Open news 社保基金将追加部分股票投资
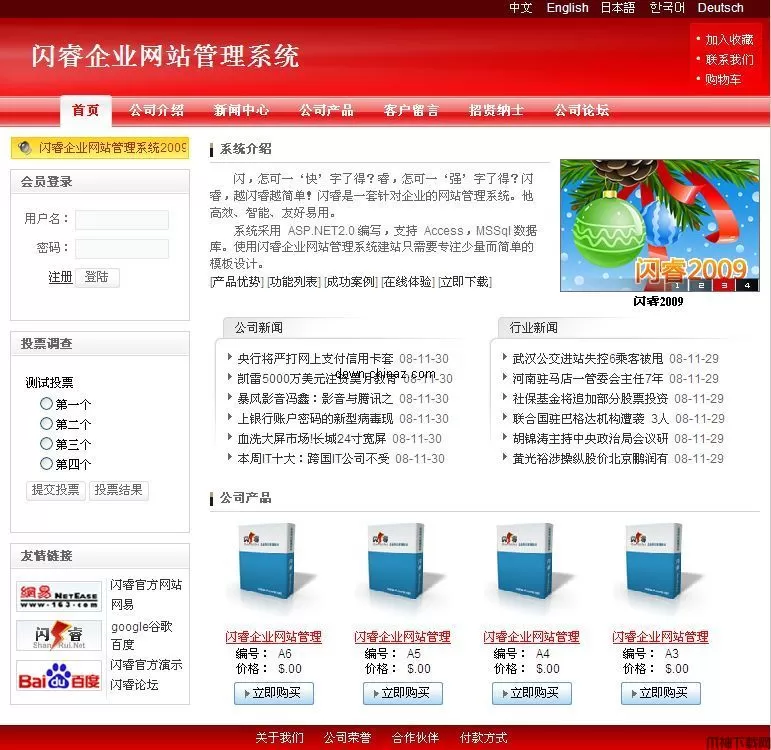Viewport: 771px width, 750px height. (590, 398)
